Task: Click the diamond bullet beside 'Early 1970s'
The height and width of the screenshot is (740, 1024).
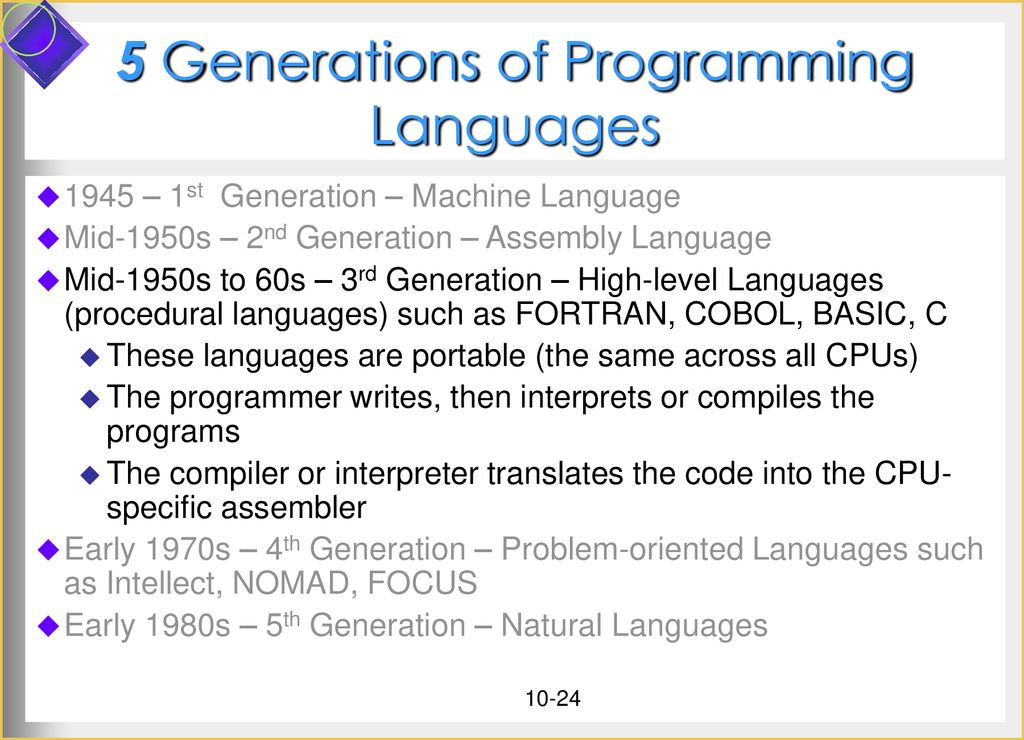Action: (x=49, y=550)
